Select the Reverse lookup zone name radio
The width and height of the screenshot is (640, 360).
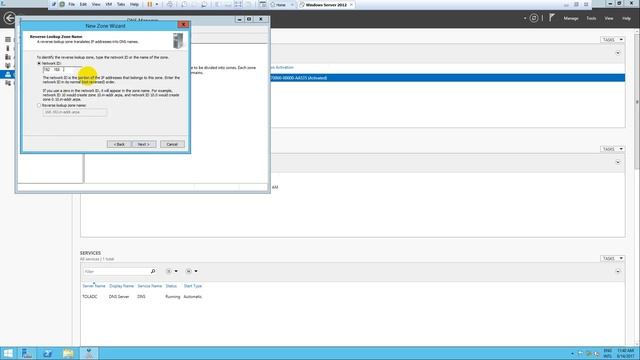(39, 105)
